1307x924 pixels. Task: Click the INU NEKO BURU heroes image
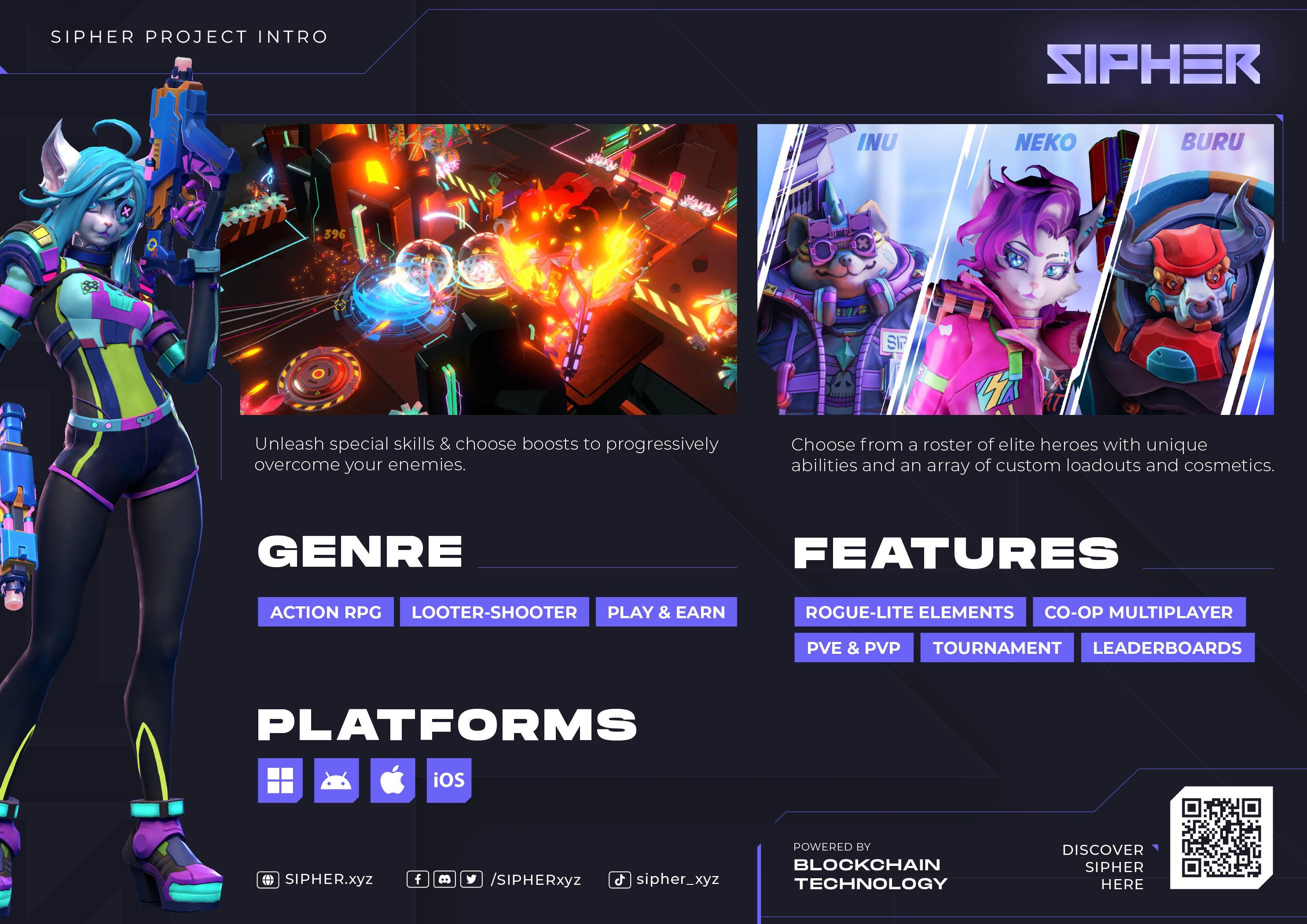(x=1015, y=269)
